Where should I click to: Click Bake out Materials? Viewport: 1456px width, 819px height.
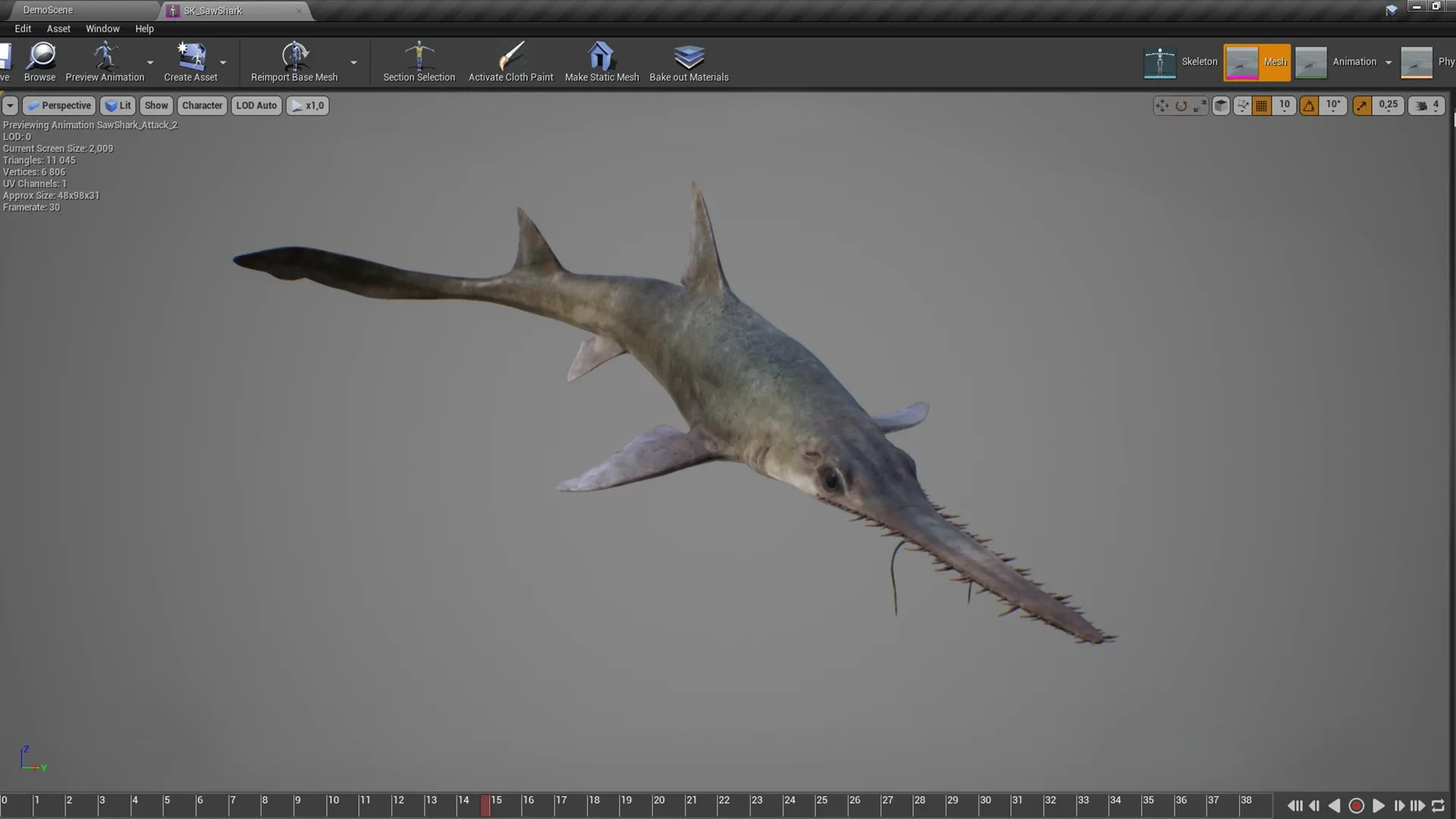pos(689,61)
